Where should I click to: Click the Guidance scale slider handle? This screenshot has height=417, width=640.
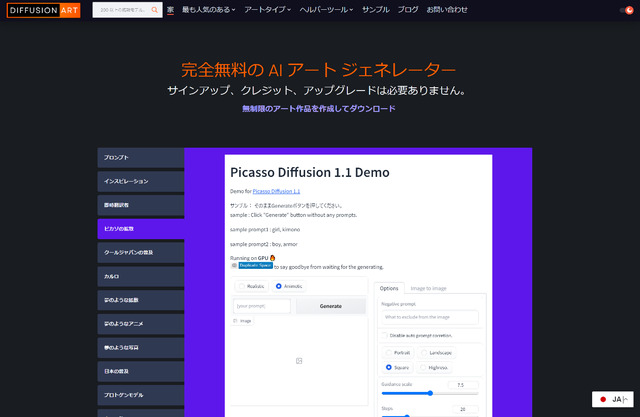pos(430,393)
